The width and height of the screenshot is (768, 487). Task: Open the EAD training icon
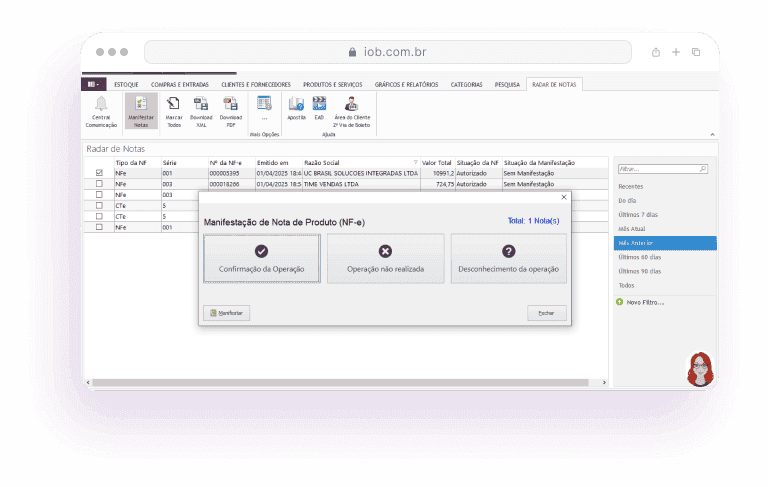(319, 104)
